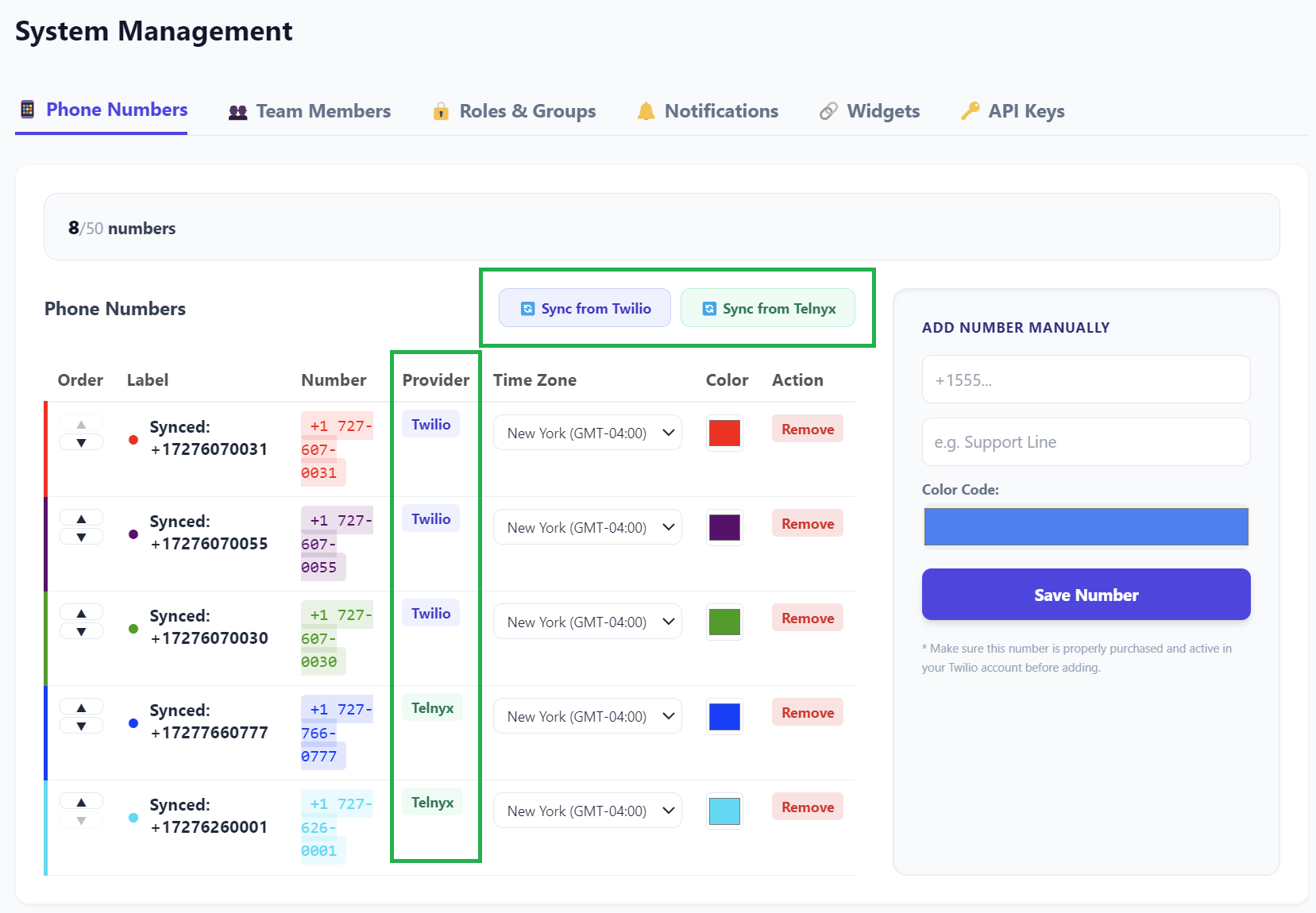Click formatted number +1 727-607-0031
The height and width of the screenshot is (913, 1316).
pyautogui.click(x=336, y=449)
